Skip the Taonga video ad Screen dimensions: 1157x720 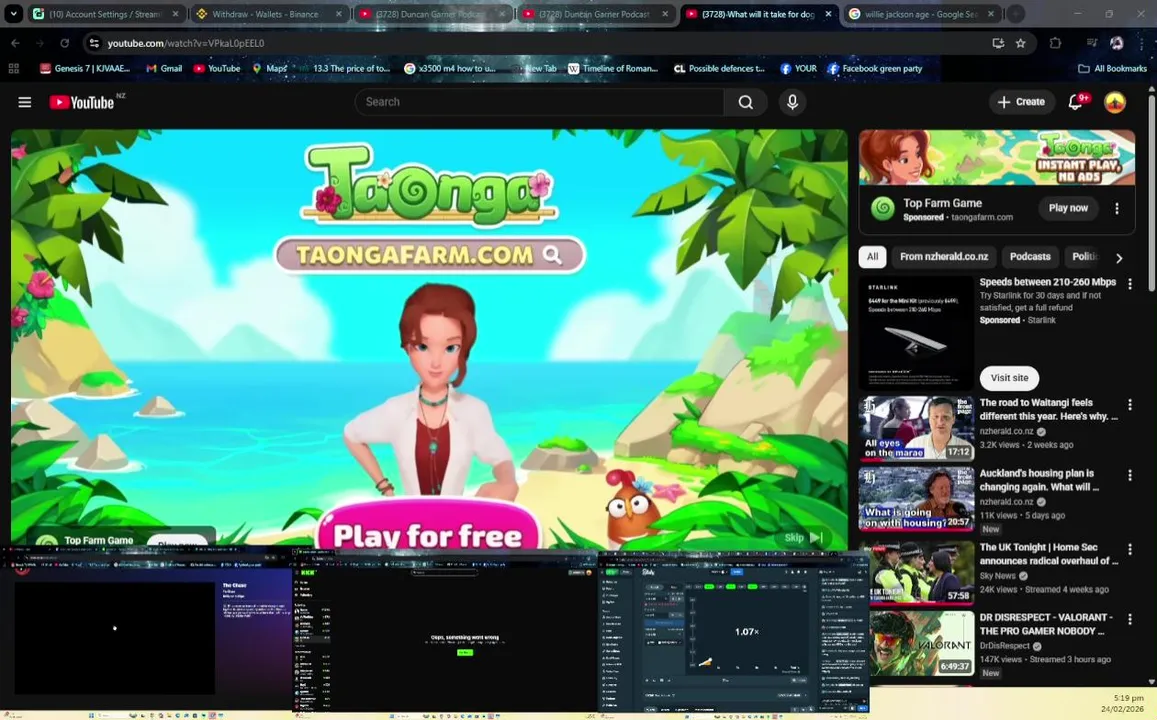[803, 538]
